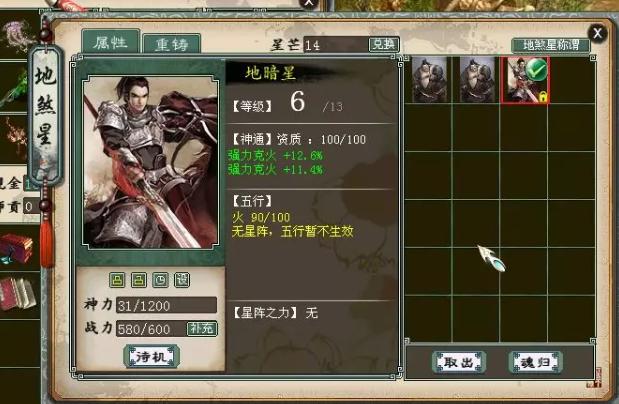Select the second star general thumbnail
This screenshot has height=404, width=619.
pyautogui.click(x=477, y=79)
